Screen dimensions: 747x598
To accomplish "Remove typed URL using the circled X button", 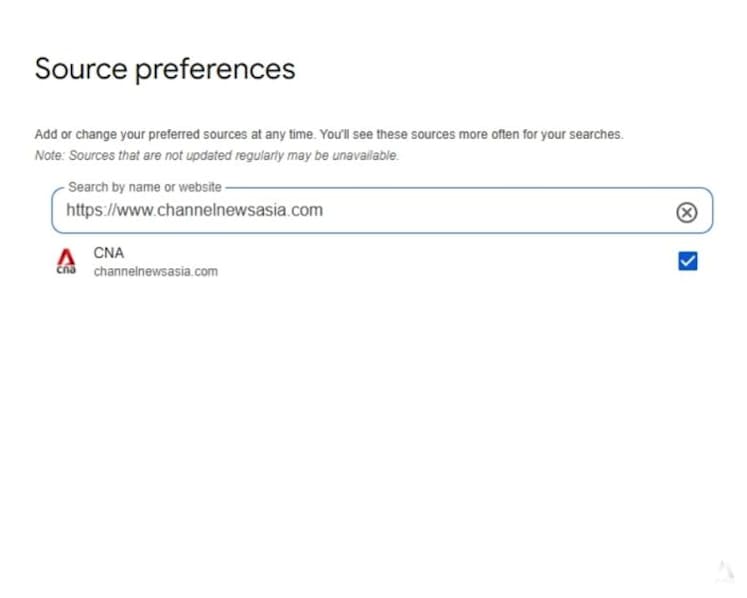I will tap(686, 212).
